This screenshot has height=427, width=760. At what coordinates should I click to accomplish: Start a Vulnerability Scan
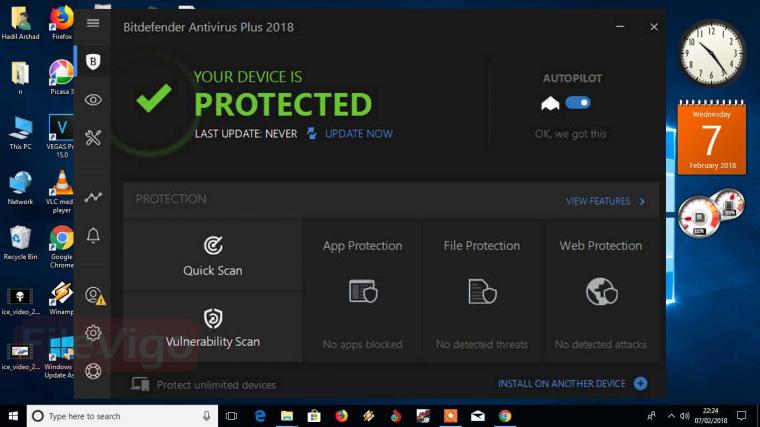[213, 328]
